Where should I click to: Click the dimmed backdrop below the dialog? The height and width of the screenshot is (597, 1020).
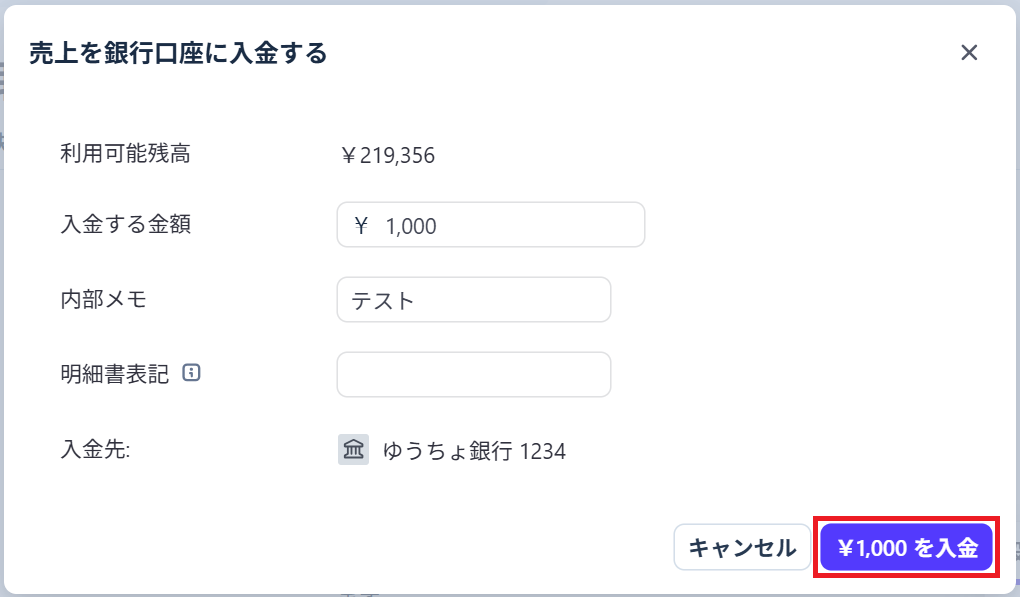(x=500, y=593)
